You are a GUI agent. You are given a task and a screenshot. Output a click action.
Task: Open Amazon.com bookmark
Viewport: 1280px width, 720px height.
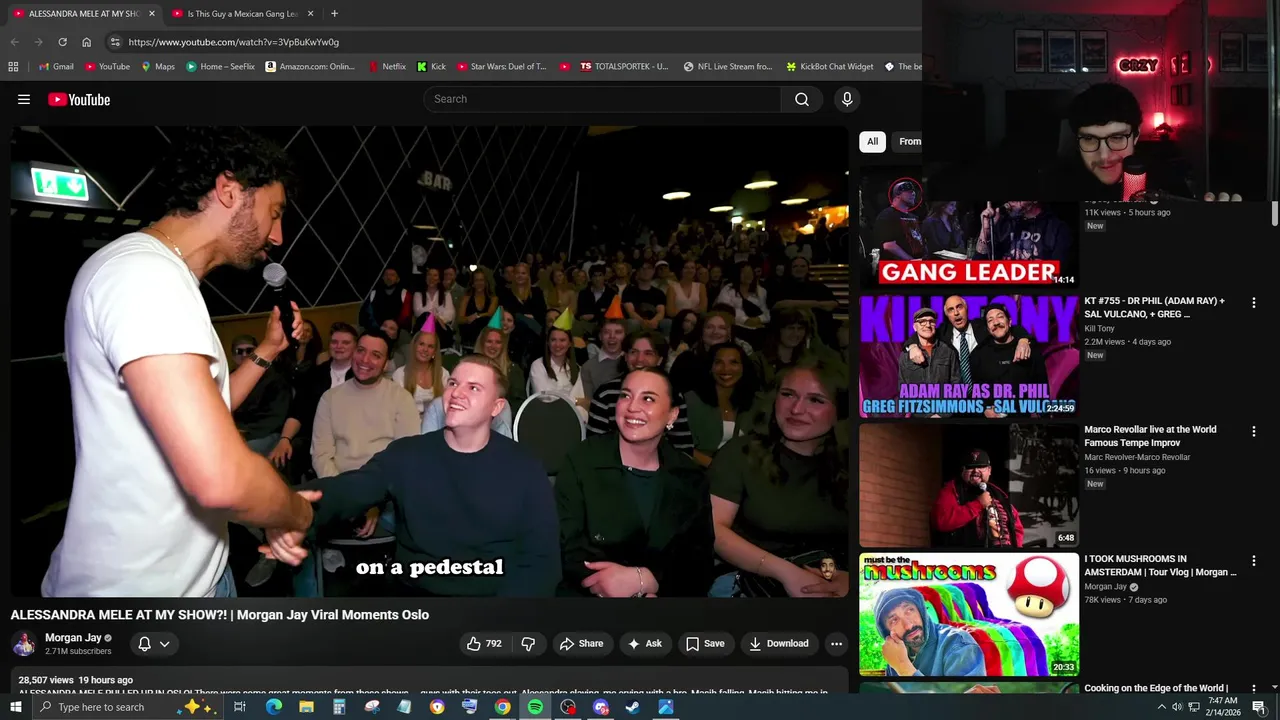pos(310,67)
